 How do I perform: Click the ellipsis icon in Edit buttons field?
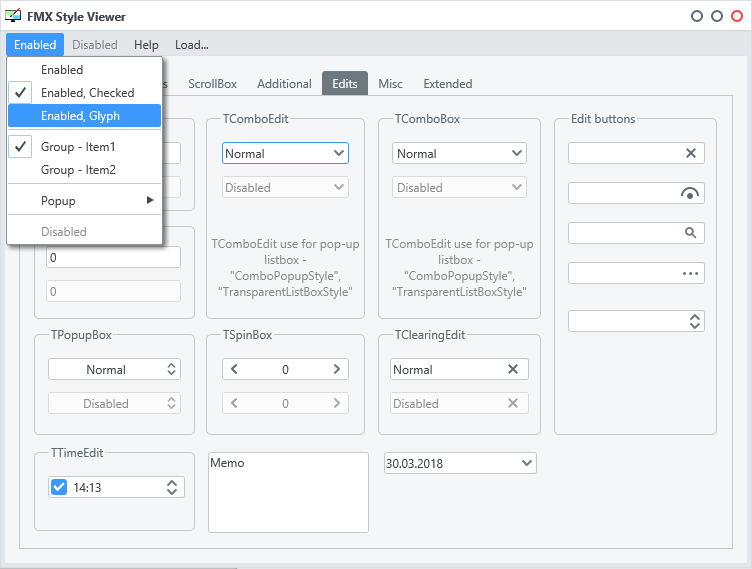(x=690, y=273)
